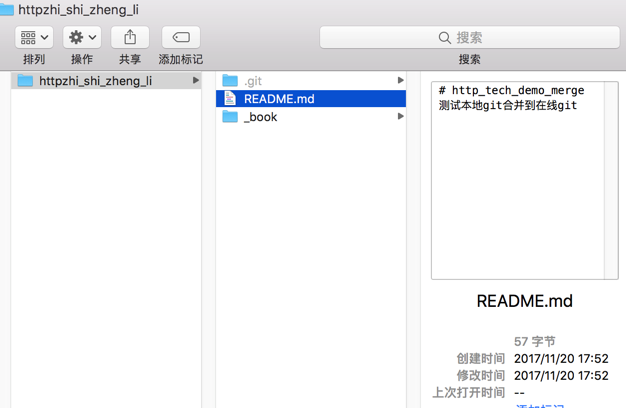The width and height of the screenshot is (626, 408).
Task: Open the 操作 gear action menu
Action: click(82, 38)
